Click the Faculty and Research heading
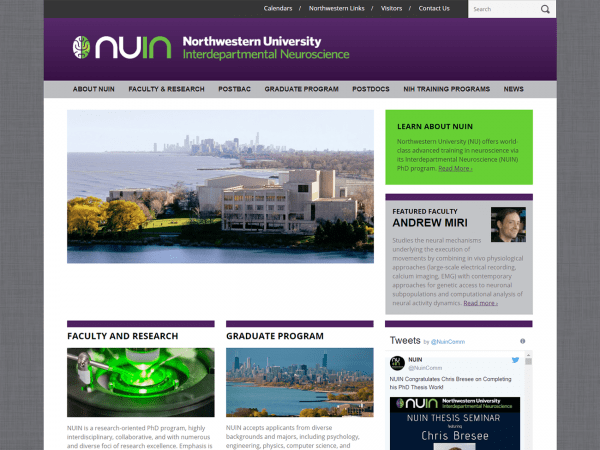This screenshot has height=450, width=600. (122, 336)
